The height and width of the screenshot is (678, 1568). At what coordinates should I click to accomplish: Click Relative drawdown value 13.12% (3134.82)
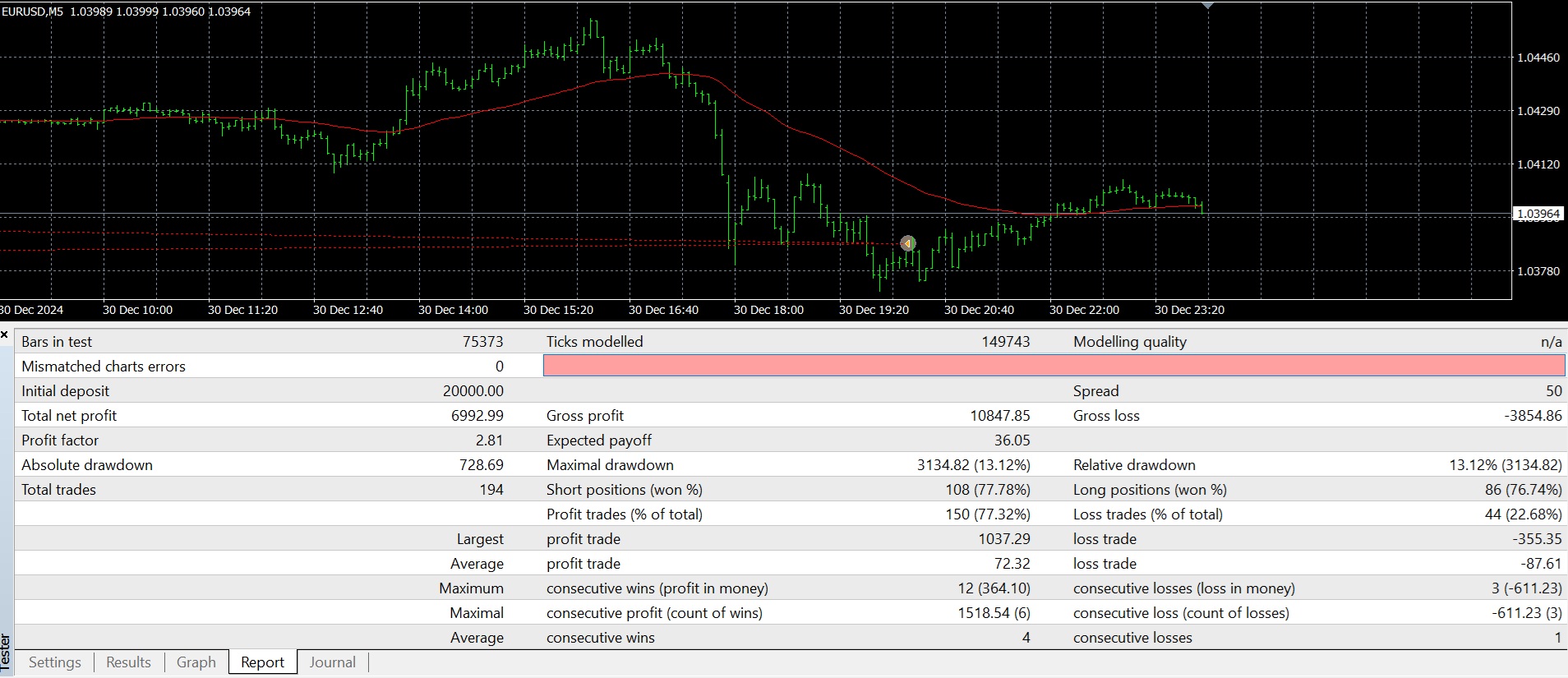(x=1506, y=465)
